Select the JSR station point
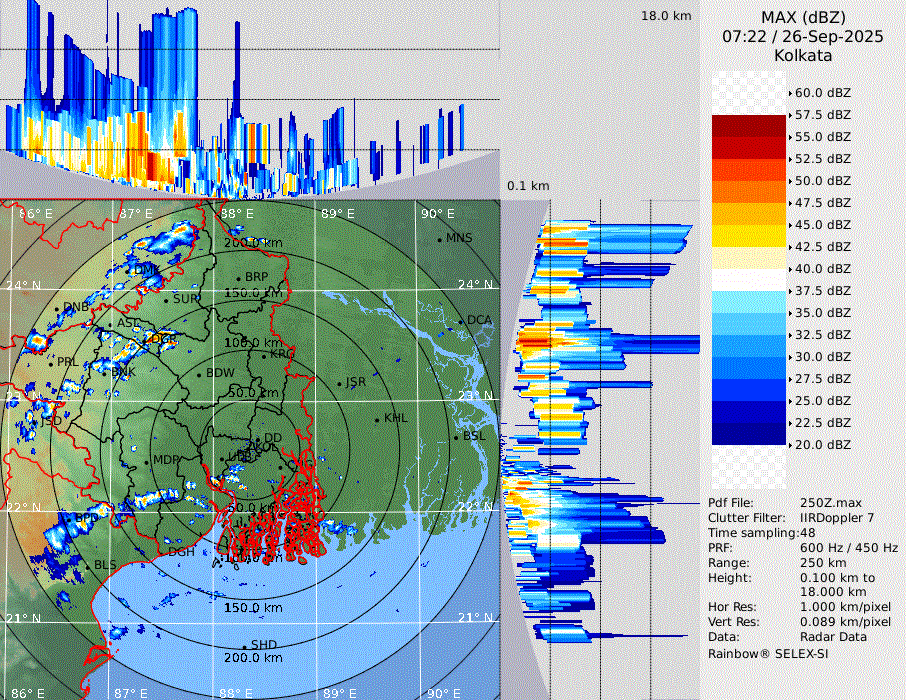 click(338, 384)
